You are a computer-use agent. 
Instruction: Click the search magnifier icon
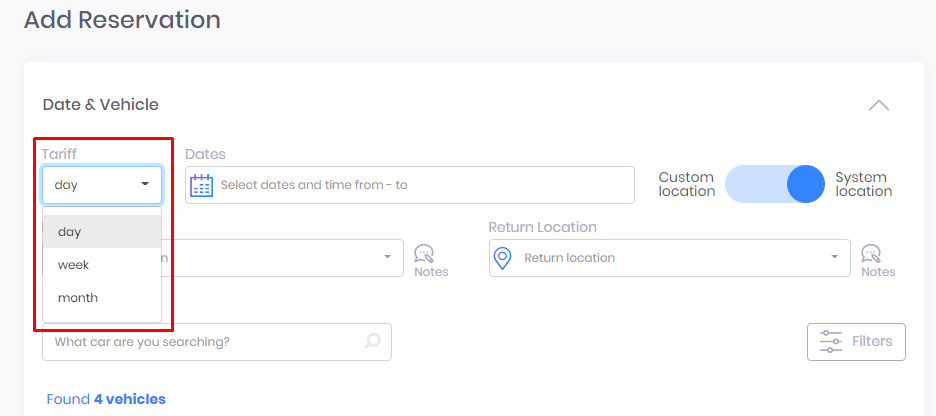tap(372, 342)
